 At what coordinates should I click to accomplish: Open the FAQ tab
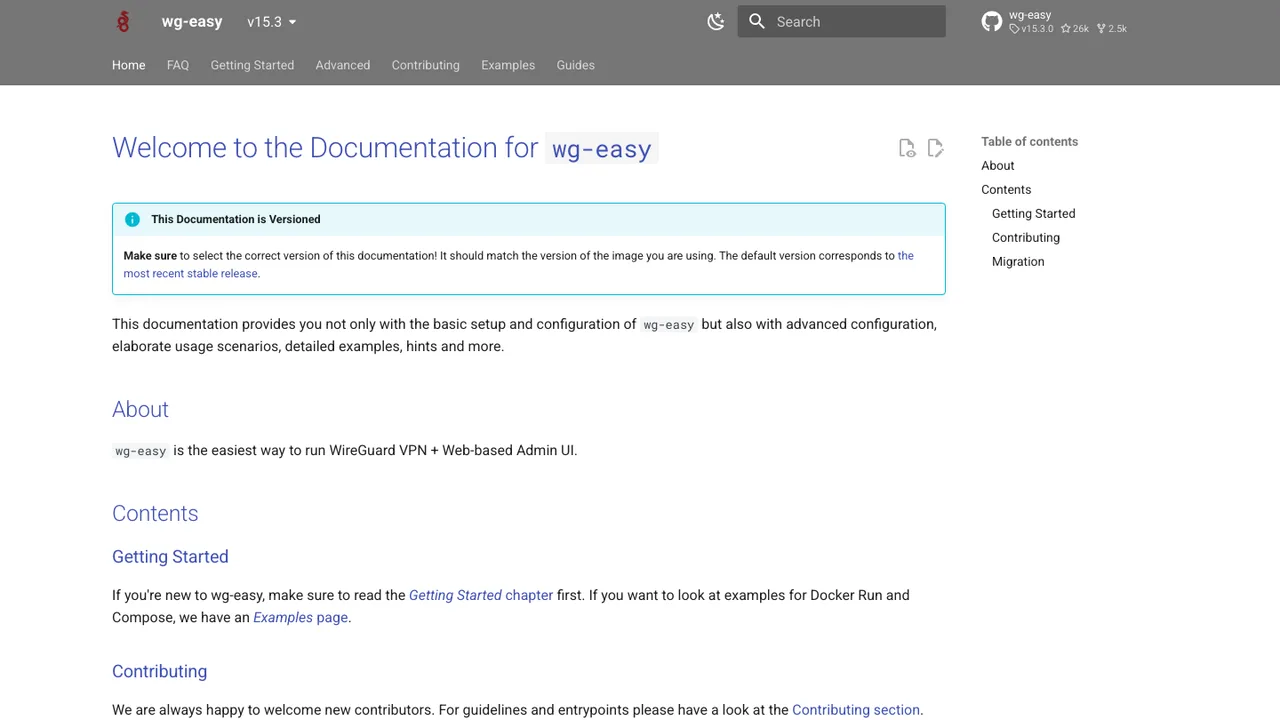coord(178,65)
